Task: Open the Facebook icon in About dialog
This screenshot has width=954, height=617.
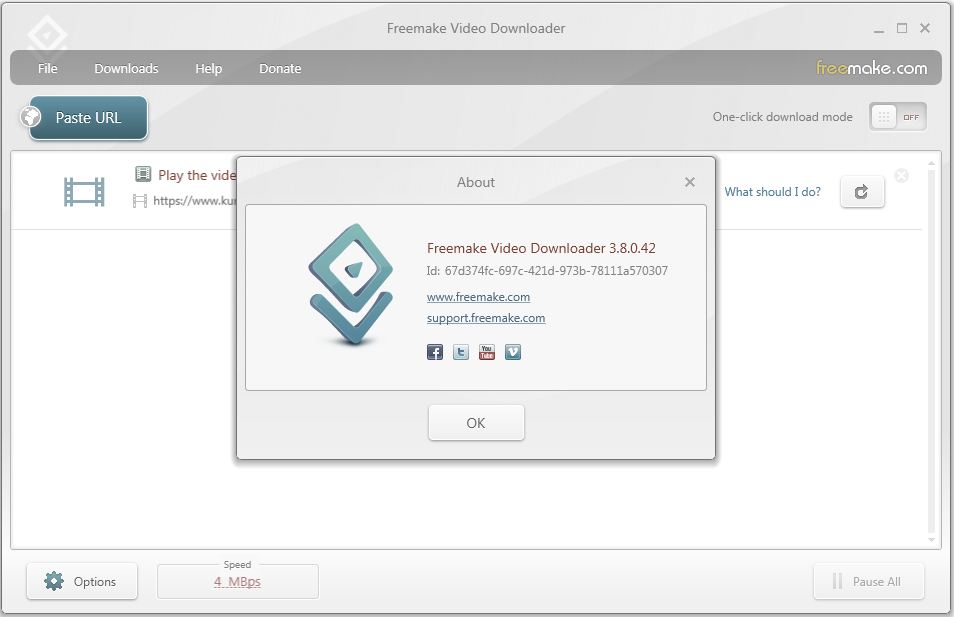Action: tap(434, 352)
